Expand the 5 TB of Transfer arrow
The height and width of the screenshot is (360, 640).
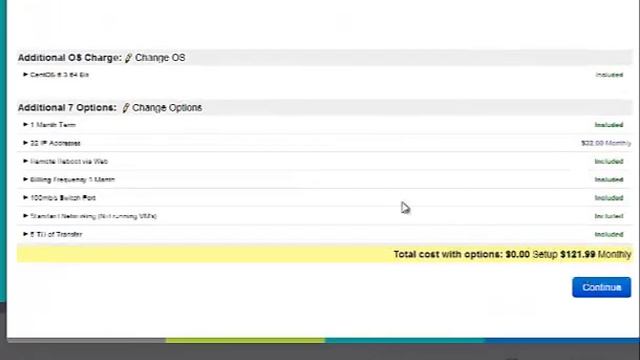(x=25, y=234)
